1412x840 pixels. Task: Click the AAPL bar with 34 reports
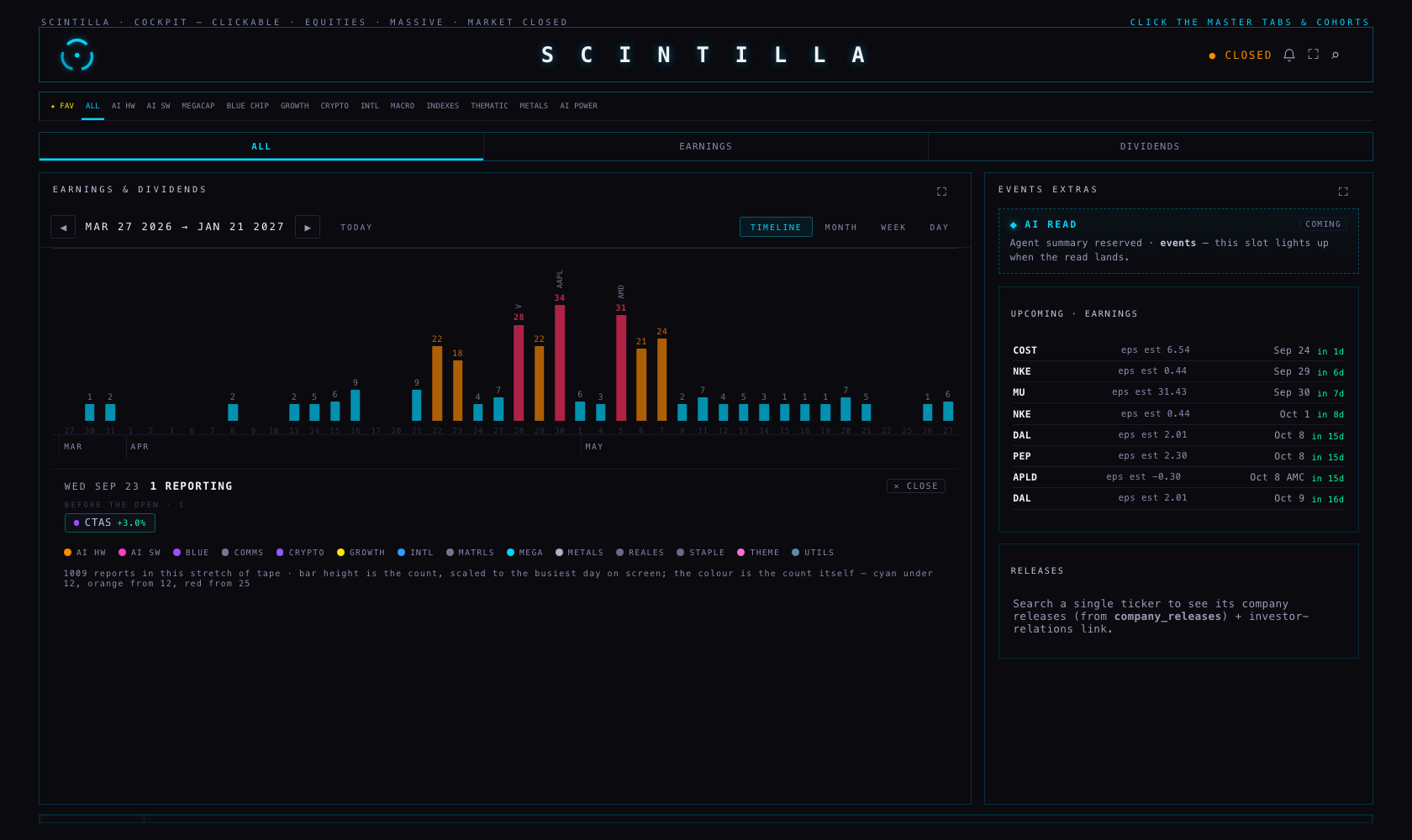point(560,362)
